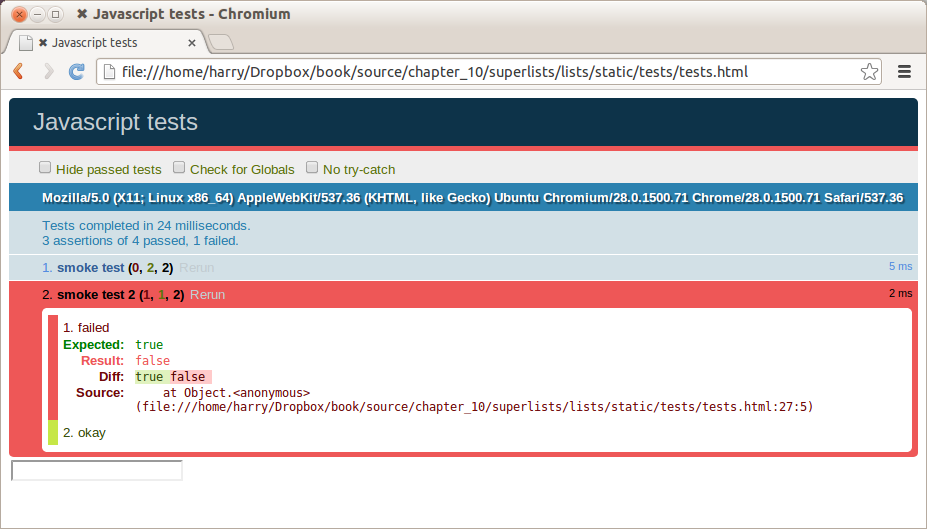927x529 pixels.
Task: Click the 2 ms runtime of smoke test 2
Action: (900, 293)
